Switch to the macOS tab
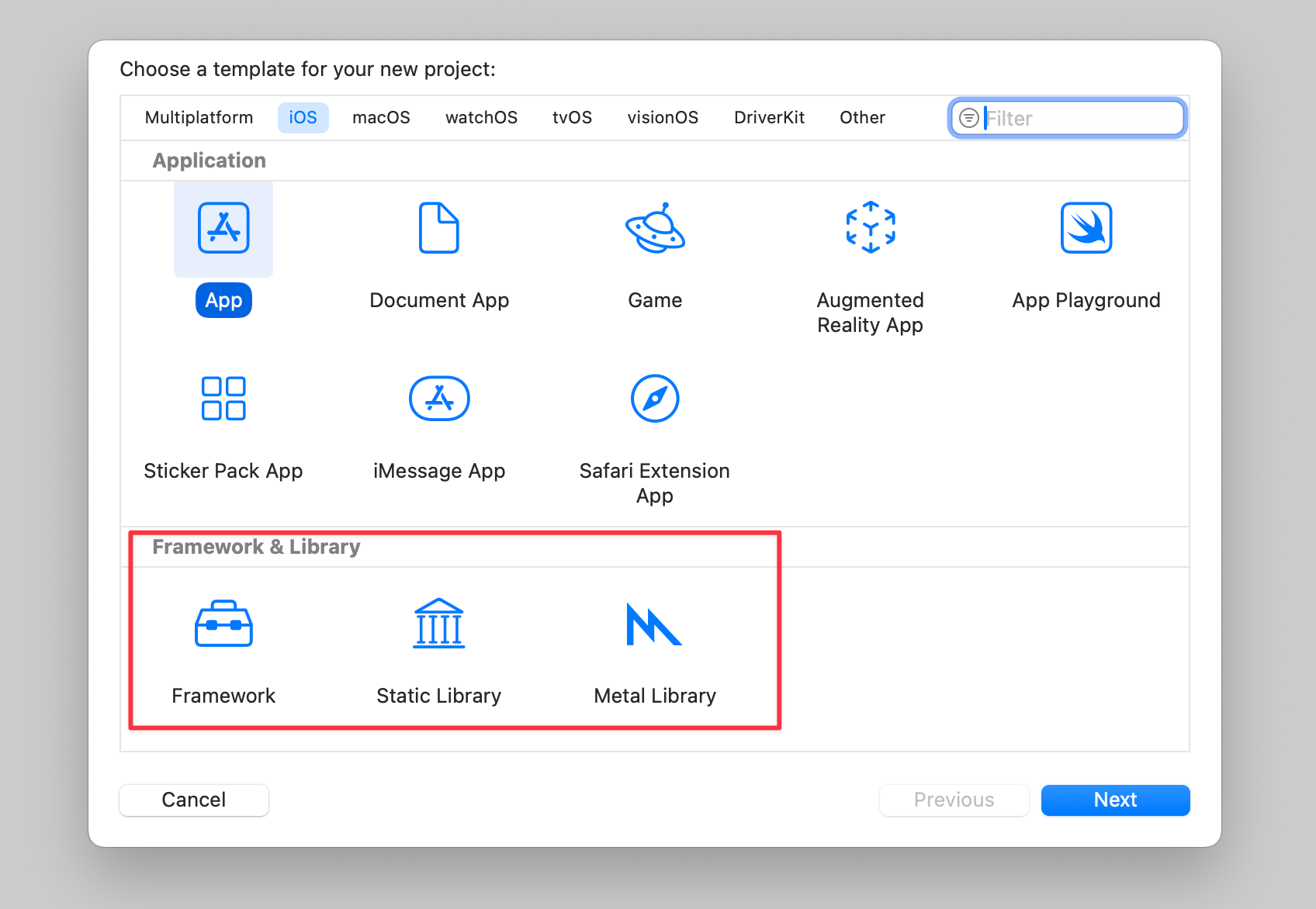Screen dimensions: 1316x909 [x=381, y=118]
